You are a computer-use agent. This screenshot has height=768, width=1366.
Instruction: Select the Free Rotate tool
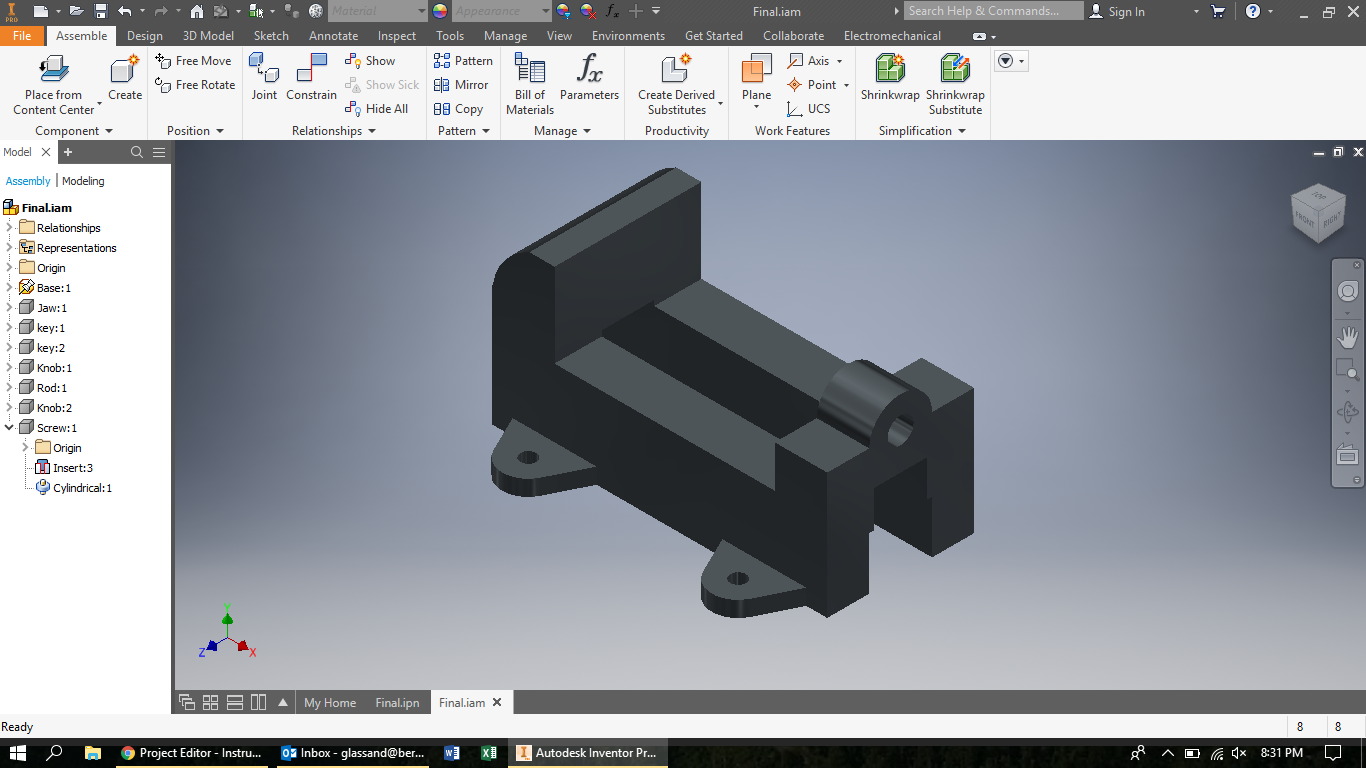pyautogui.click(x=196, y=85)
